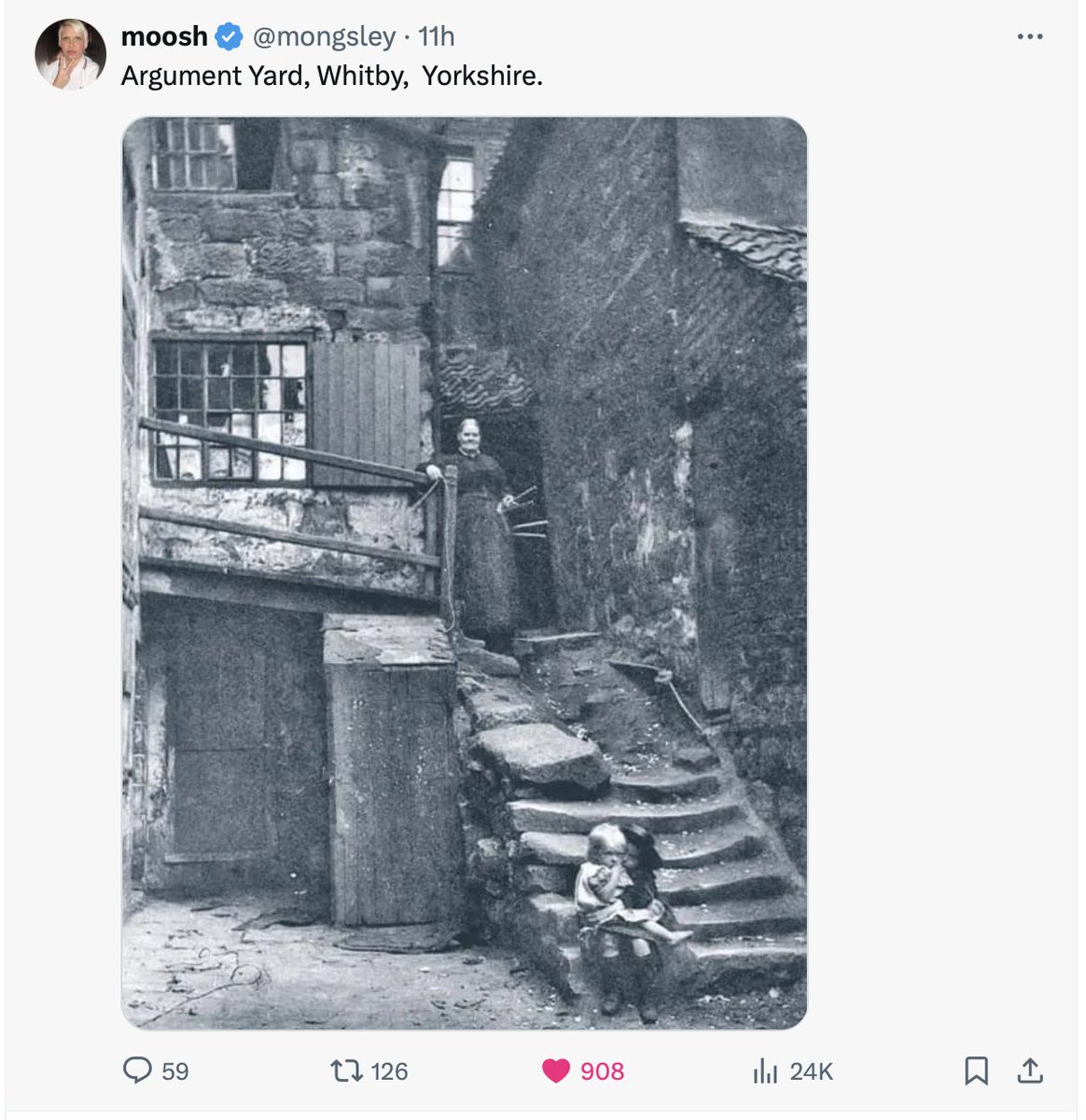This screenshot has width=1086, height=1120.
Task: Click the repost count "126"
Action: 388,1071
